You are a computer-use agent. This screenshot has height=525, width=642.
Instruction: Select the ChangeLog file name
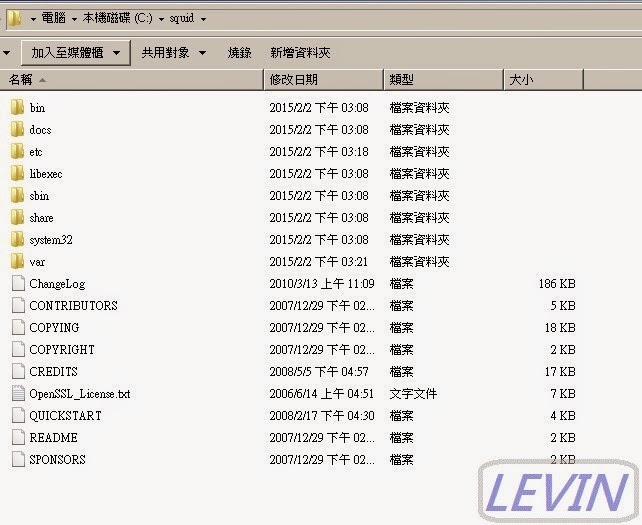pyautogui.click(x=57, y=284)
